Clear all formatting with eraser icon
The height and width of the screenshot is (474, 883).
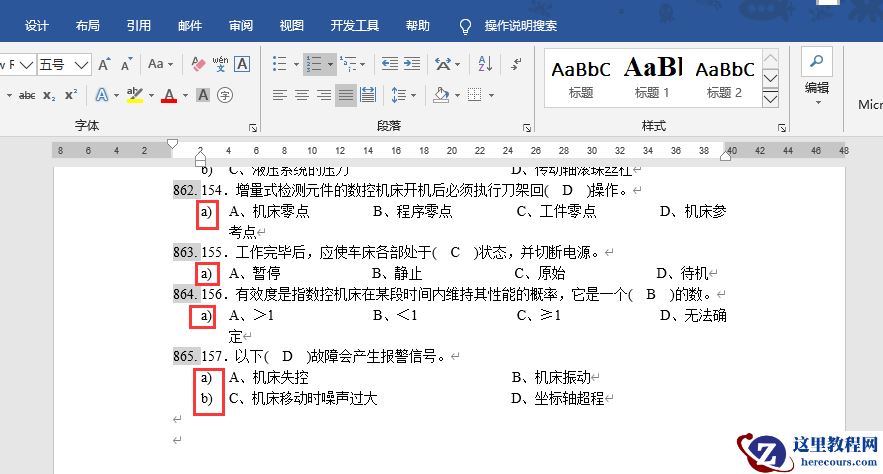pos(198,64)
